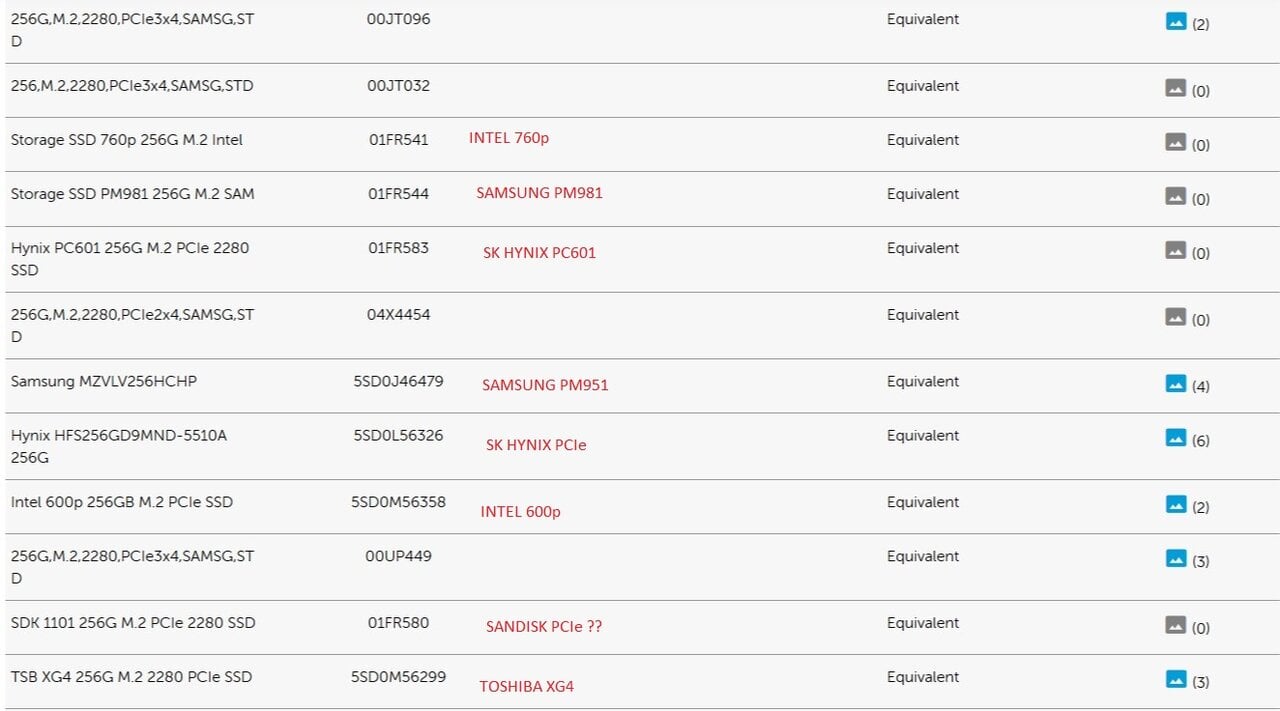
Task: Click image icon in 01FR541 row
Action: (x=1176, y=142)
